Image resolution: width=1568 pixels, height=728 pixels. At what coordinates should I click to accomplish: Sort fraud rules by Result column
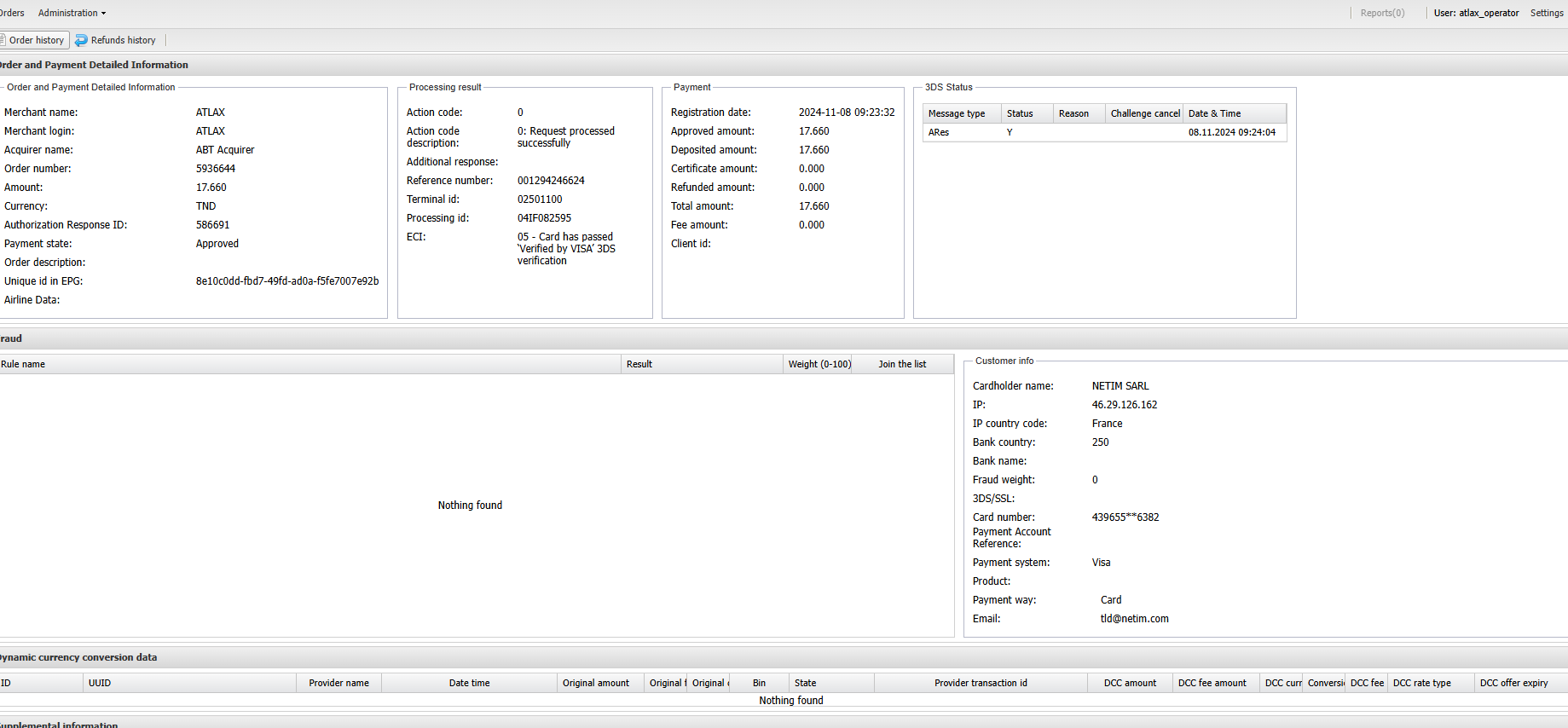(639, 364)
